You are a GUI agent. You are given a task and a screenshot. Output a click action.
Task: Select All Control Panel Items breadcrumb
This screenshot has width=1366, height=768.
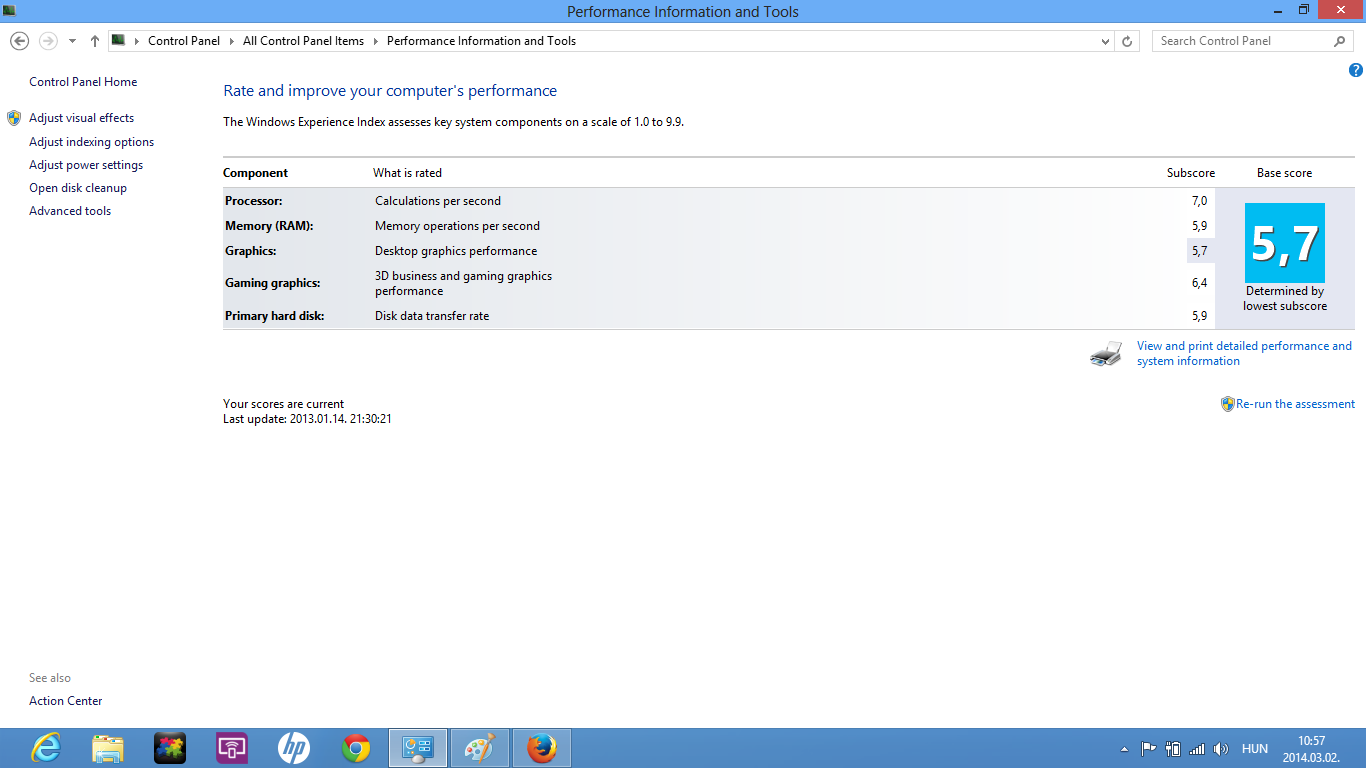pos(303,41)
